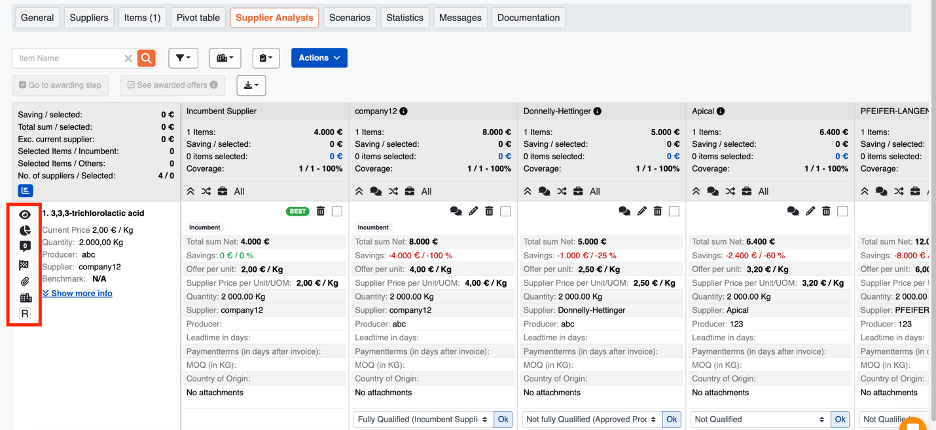Open Not fully Qualified select for Donnelly-Hettinger
The image size is (936, 430).
592,420
